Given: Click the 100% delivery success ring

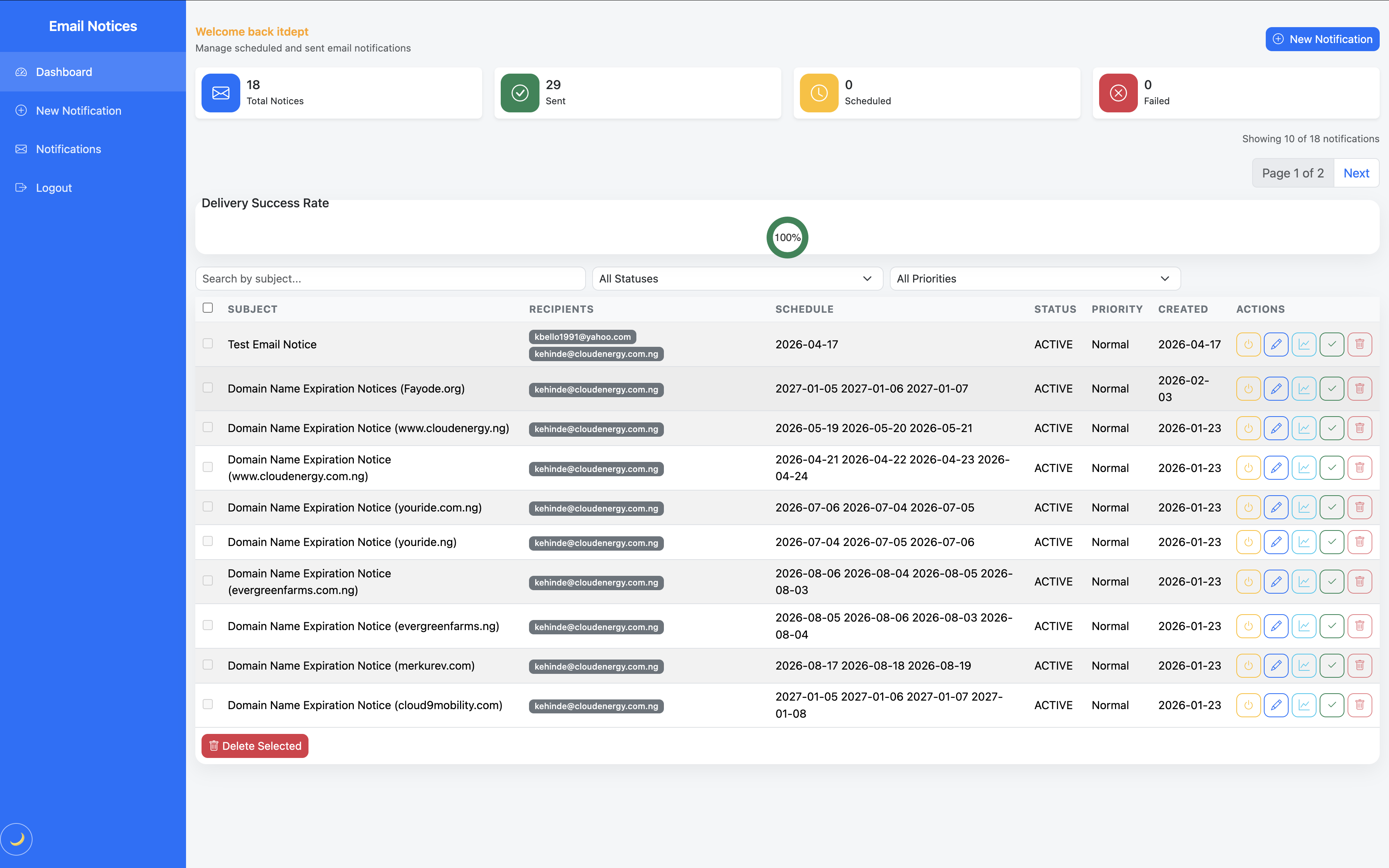Looking at the screenshot, I should click(787, 238).
